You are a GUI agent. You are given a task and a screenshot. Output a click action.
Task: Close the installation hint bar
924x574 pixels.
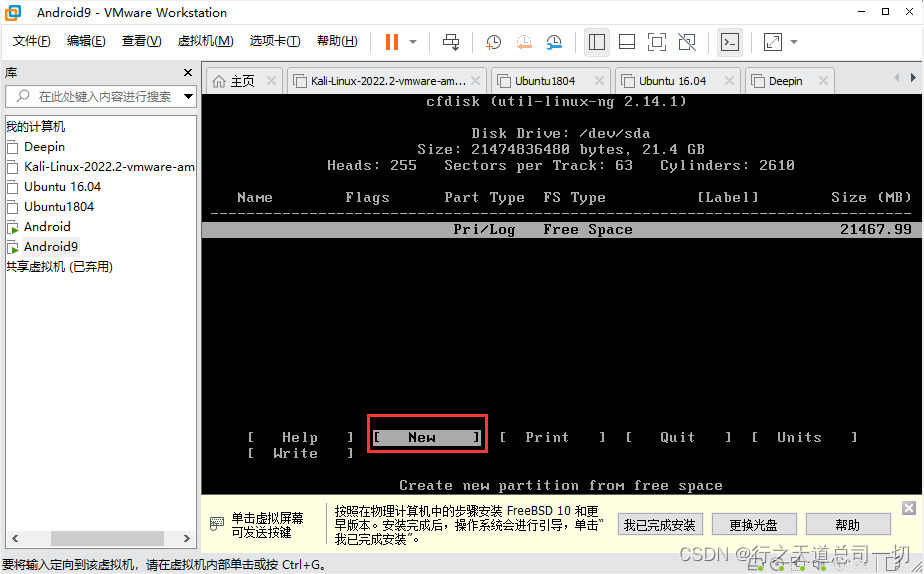point(909,508)
